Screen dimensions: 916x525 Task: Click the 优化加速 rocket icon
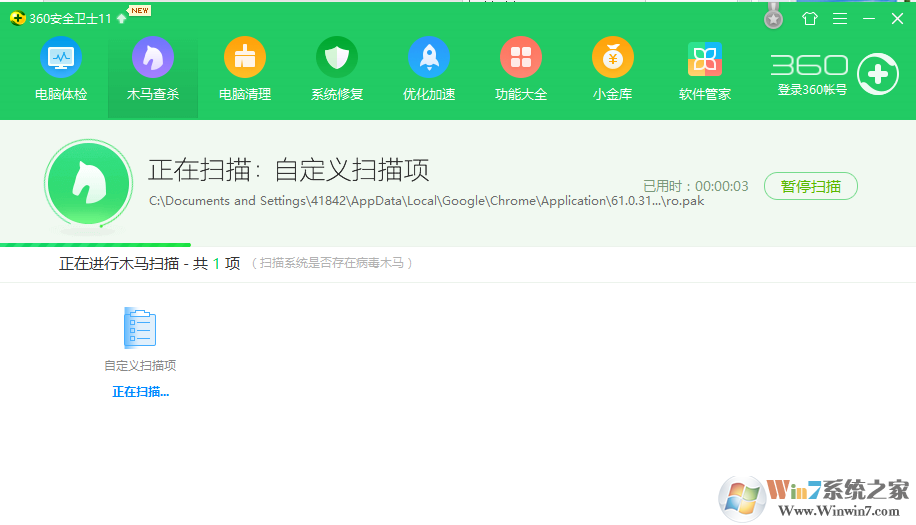tap(429, 58)
